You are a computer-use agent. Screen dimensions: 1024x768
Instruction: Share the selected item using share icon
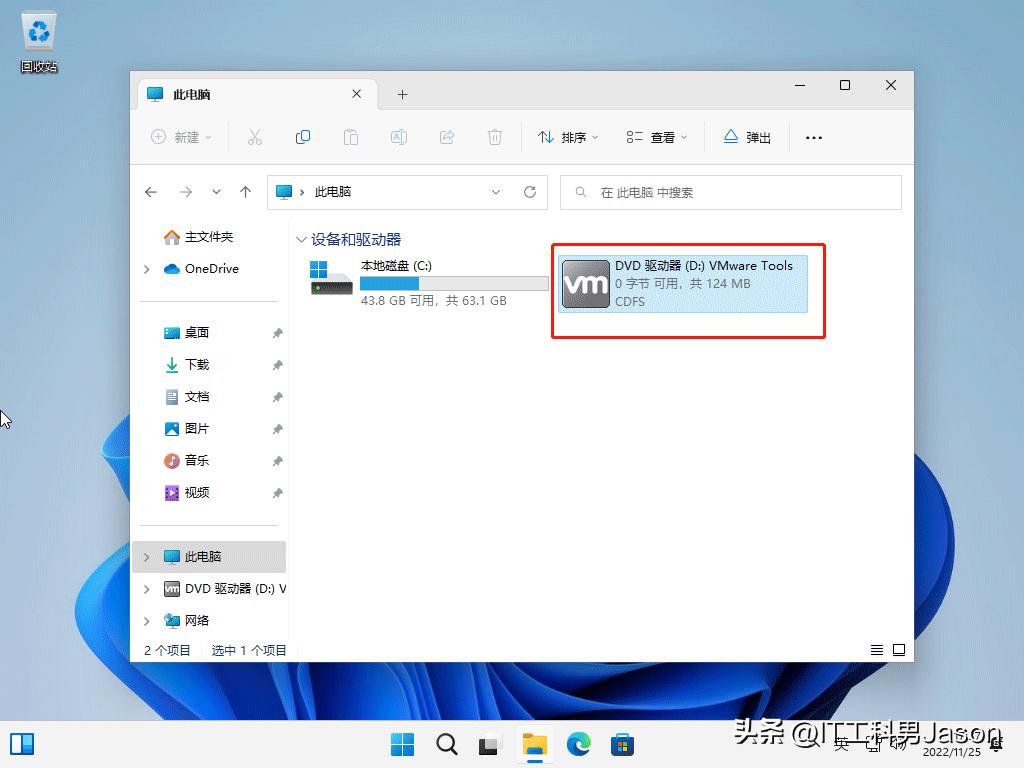(447, 137)
